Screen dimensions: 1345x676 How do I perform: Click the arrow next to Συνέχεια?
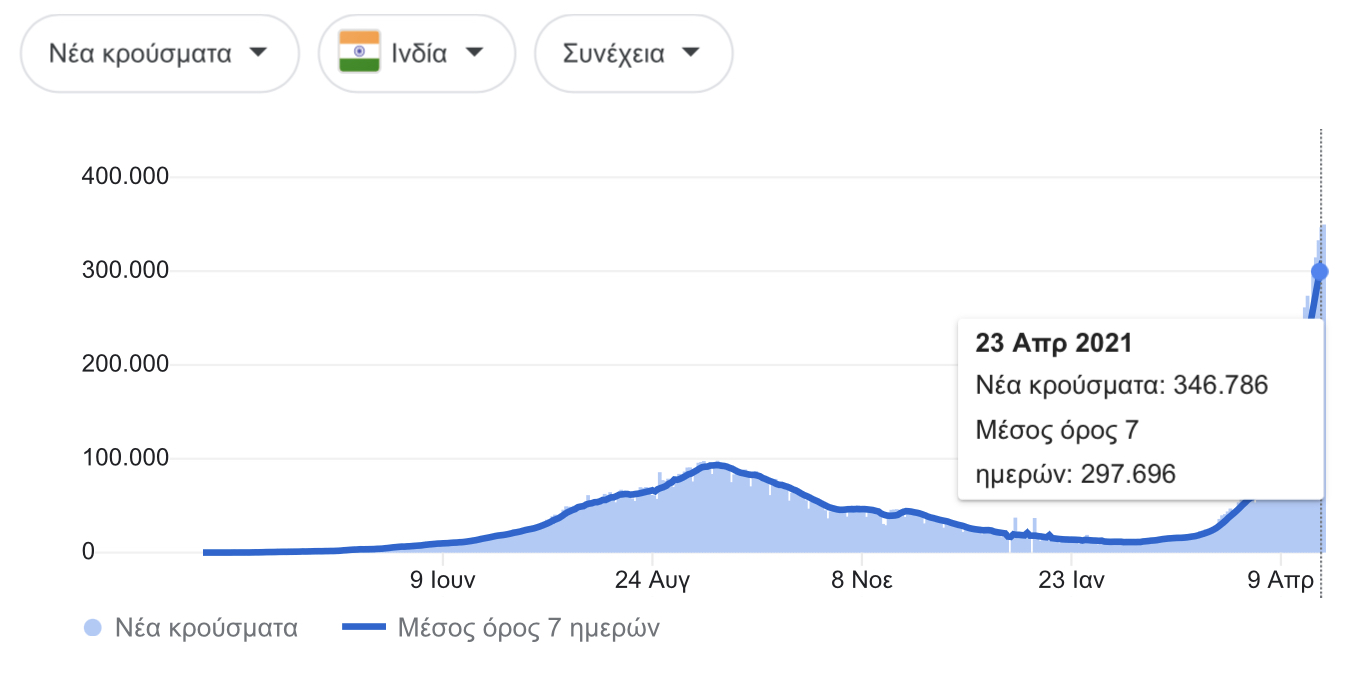coord(690,53)
